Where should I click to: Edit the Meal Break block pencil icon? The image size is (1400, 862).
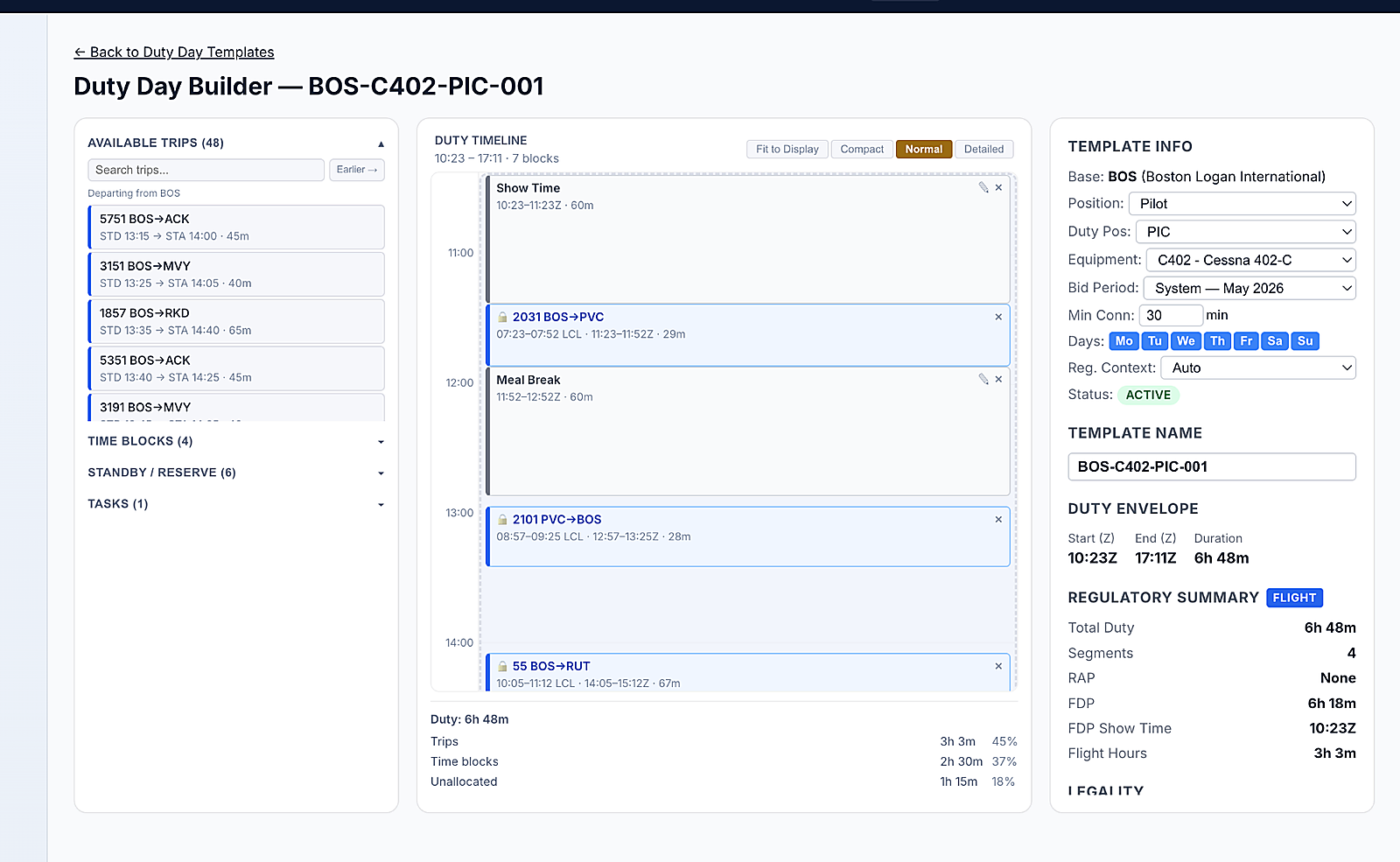pyautogui.click(x=983, y=379)
